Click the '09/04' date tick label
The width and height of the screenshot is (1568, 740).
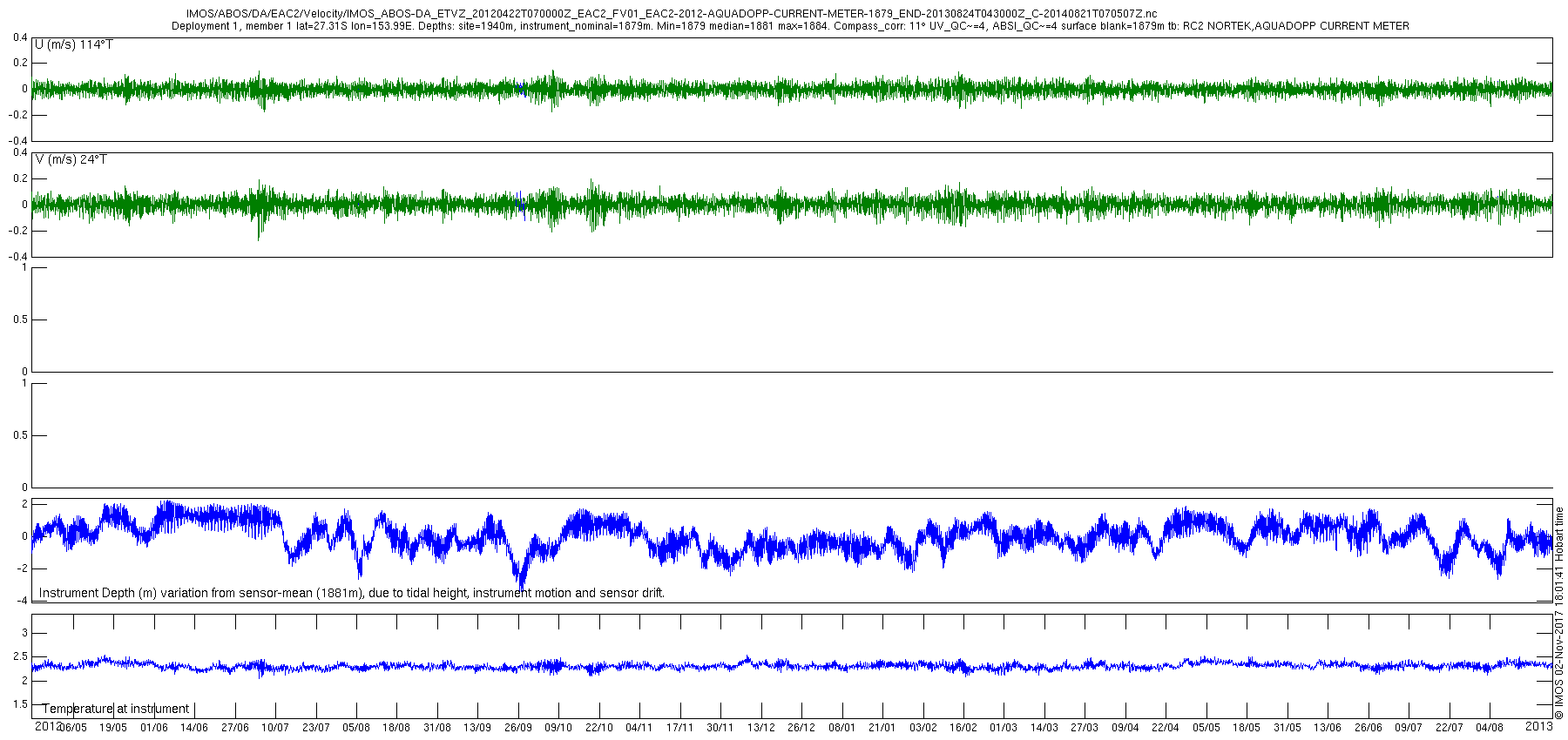[1125, 728]
